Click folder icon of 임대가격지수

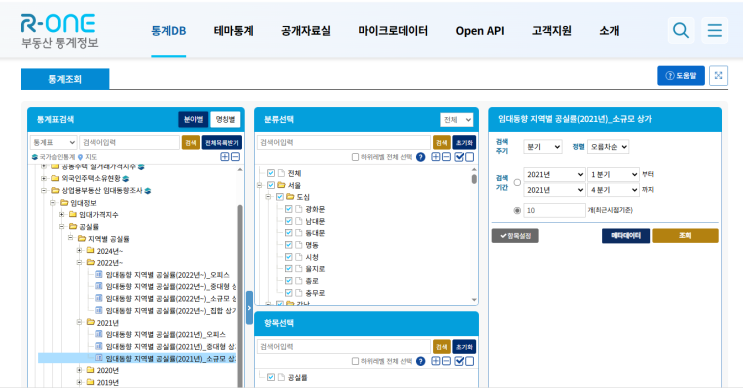click(72, 215)
